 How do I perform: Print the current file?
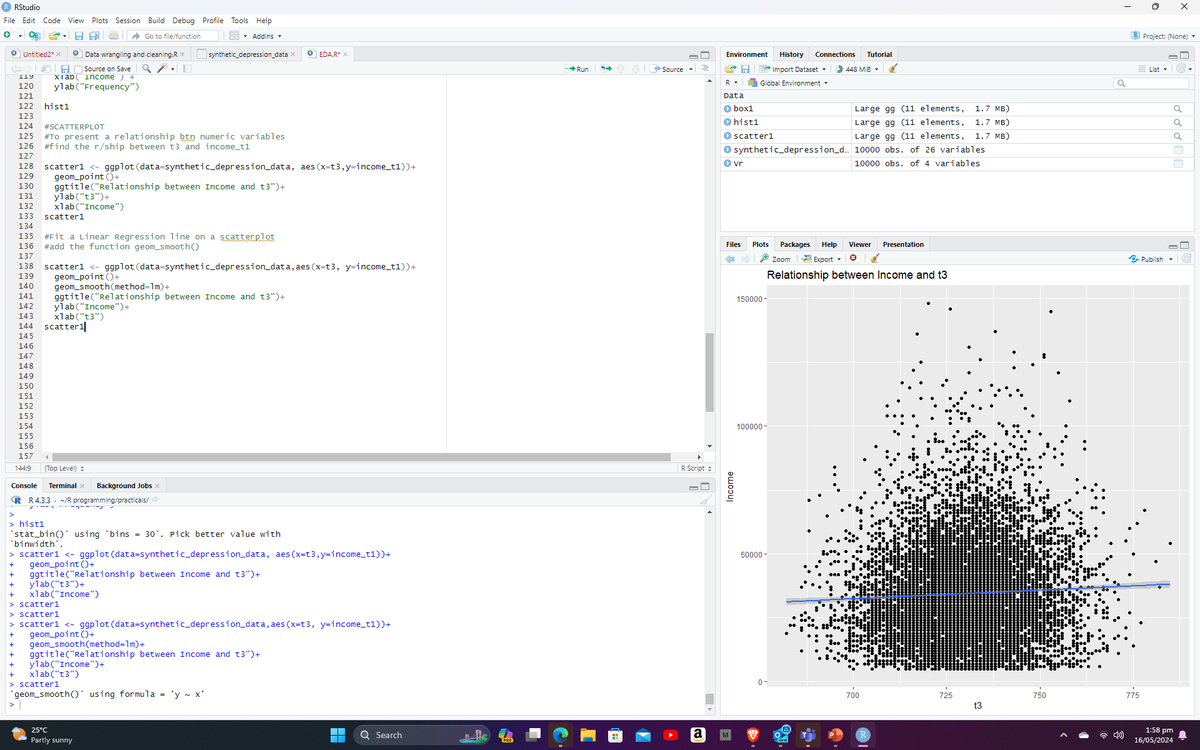point(113,34)
